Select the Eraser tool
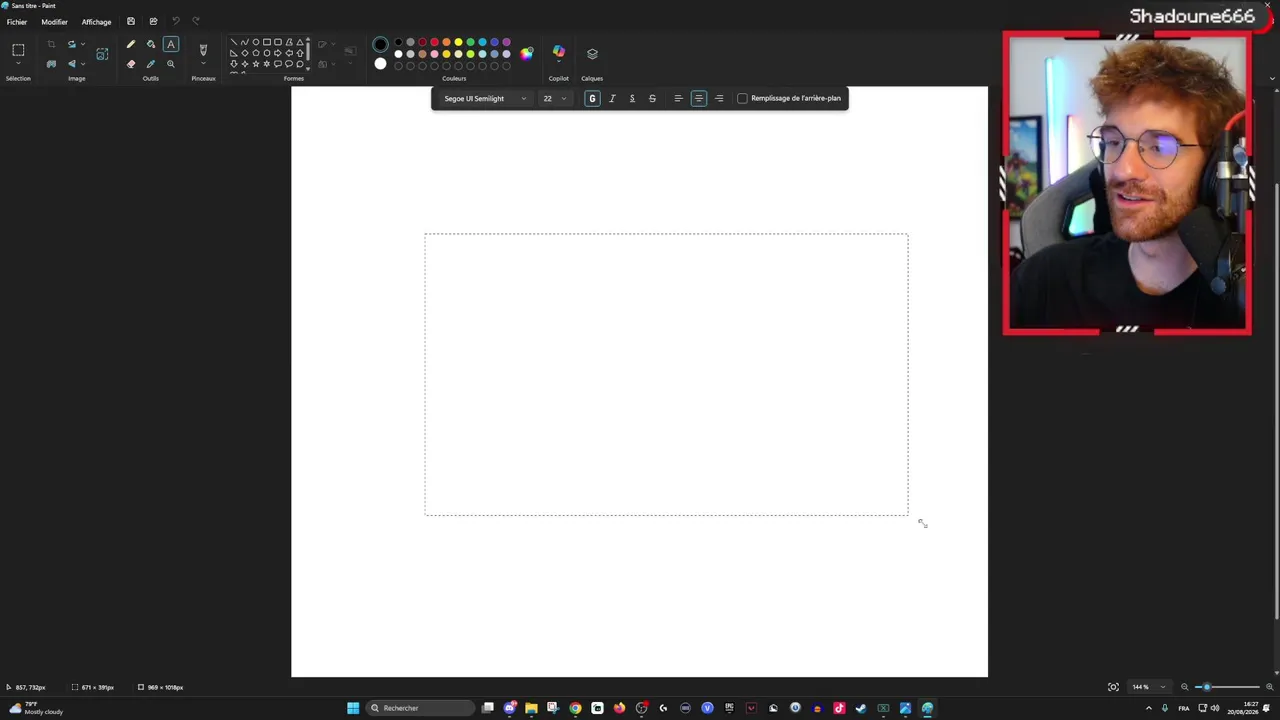1280x720 pixels. coord(130,64)
